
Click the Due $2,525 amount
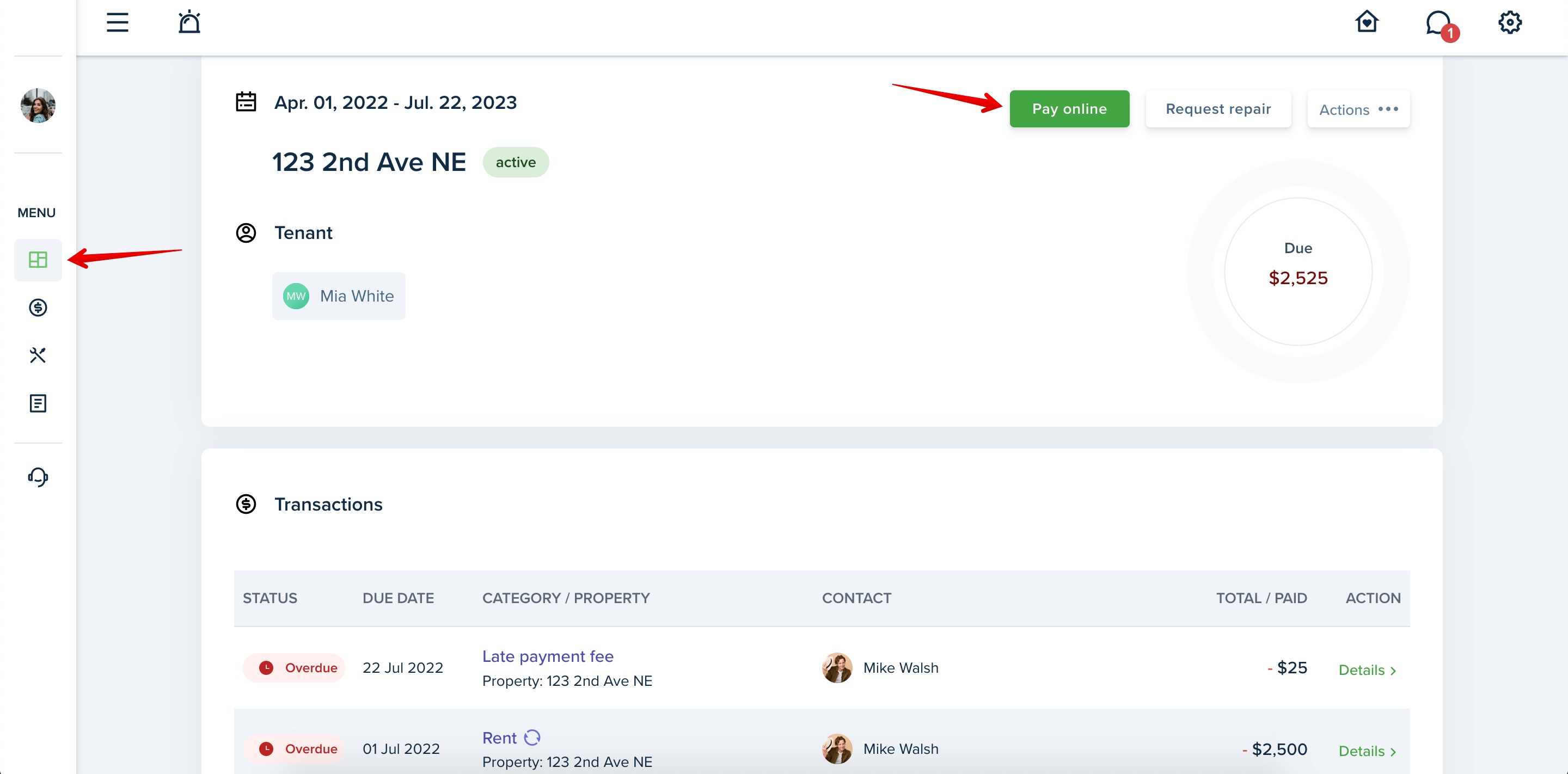point(1298,278)
